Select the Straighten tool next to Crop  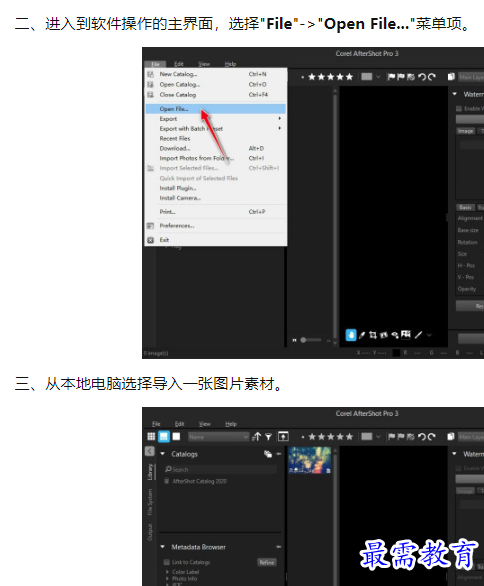[383, 335]
